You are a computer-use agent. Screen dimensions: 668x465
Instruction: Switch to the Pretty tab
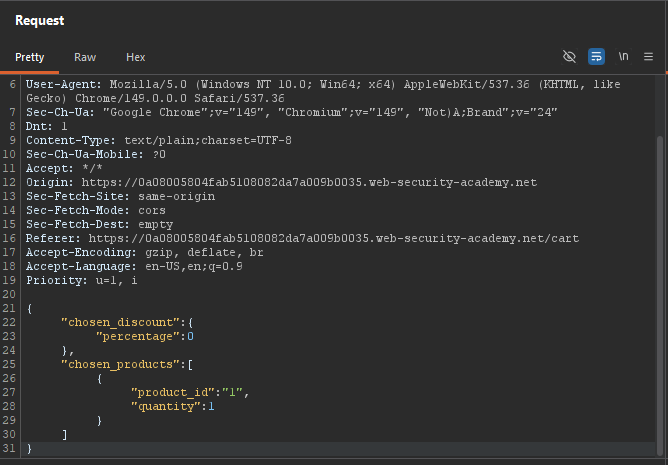(29, 57)
